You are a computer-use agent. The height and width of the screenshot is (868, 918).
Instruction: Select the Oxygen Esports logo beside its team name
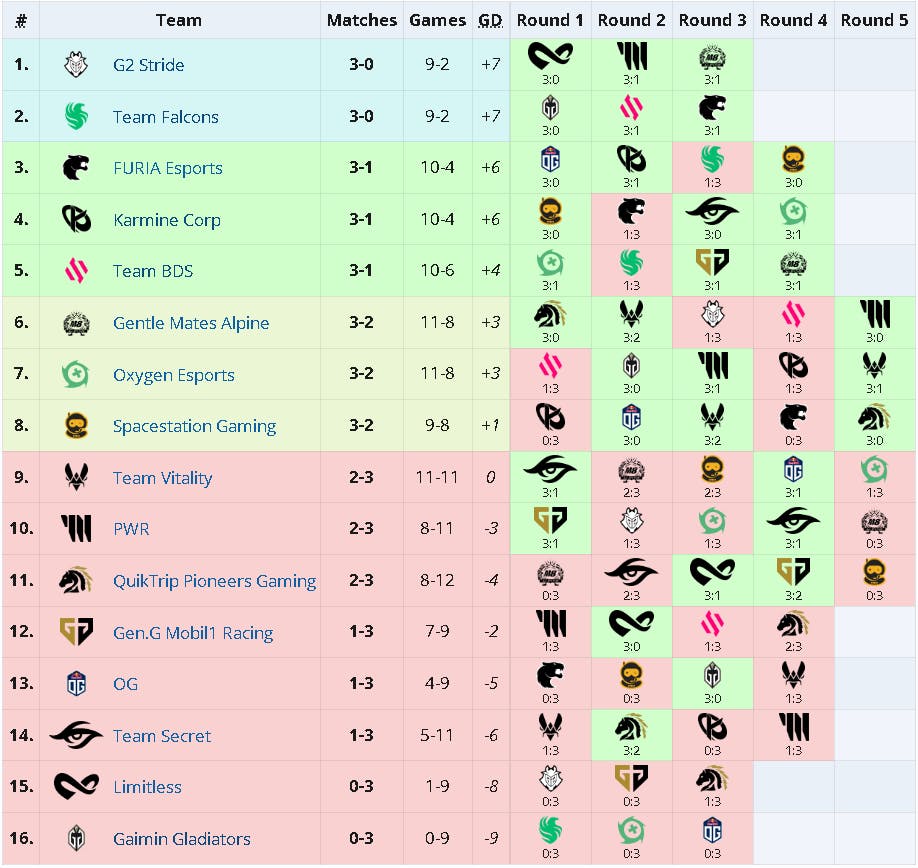coord(76,375)
